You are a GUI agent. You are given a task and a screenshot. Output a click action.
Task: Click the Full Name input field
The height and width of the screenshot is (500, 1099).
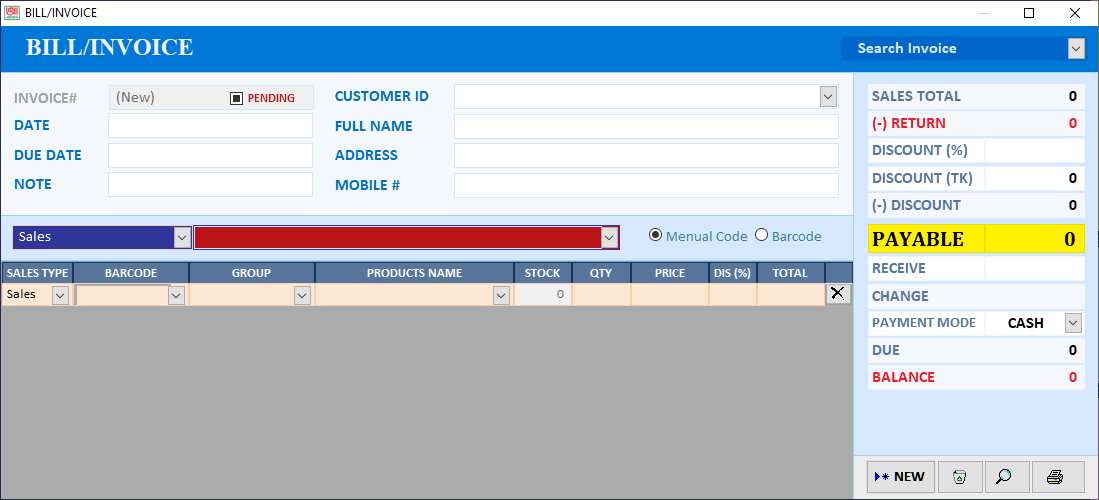(x=646, y=126)
